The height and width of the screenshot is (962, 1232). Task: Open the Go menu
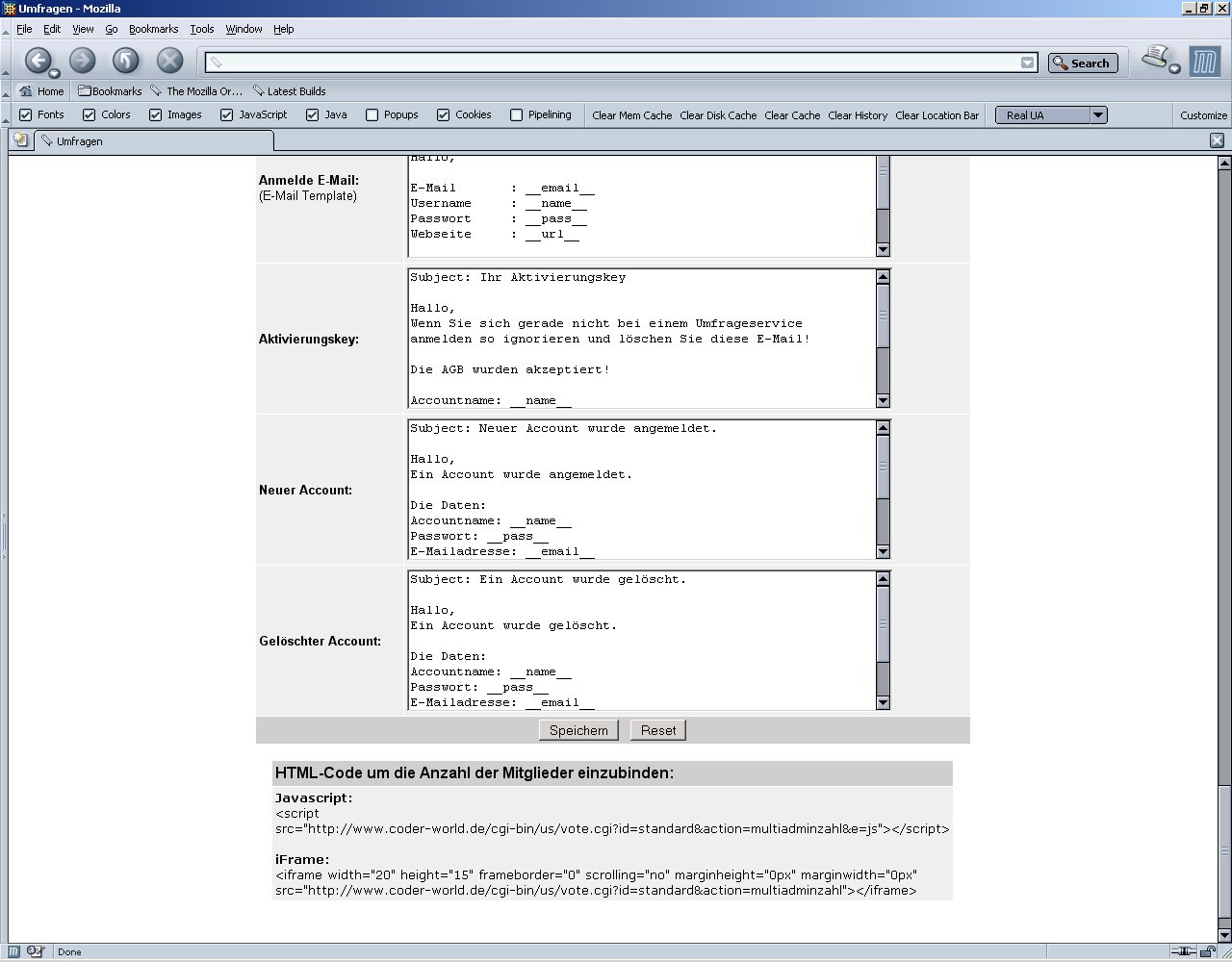112,29
